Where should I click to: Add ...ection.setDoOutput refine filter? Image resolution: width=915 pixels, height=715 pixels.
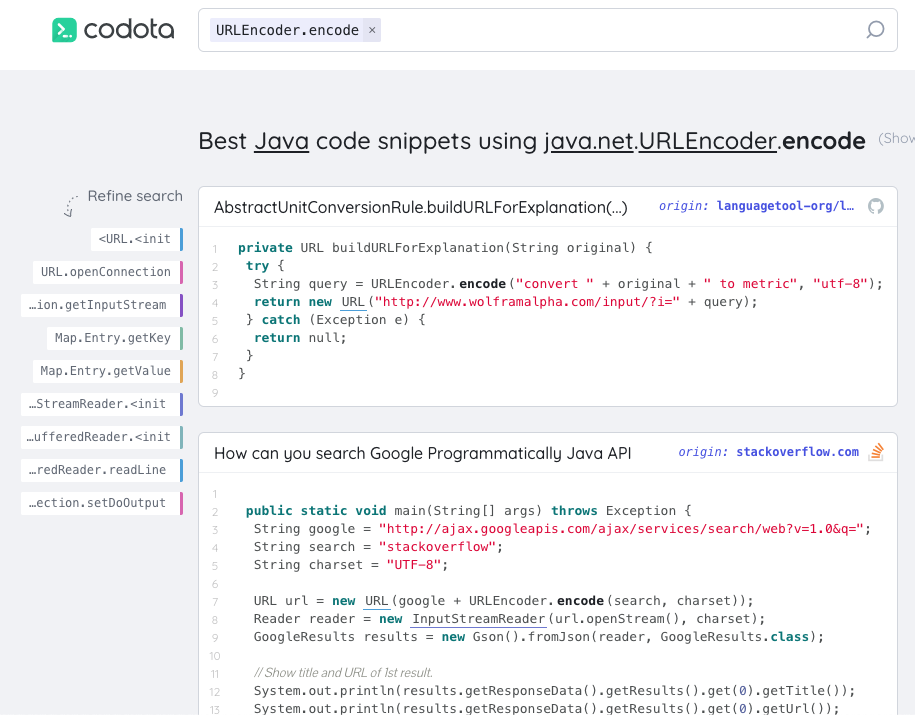97,503
